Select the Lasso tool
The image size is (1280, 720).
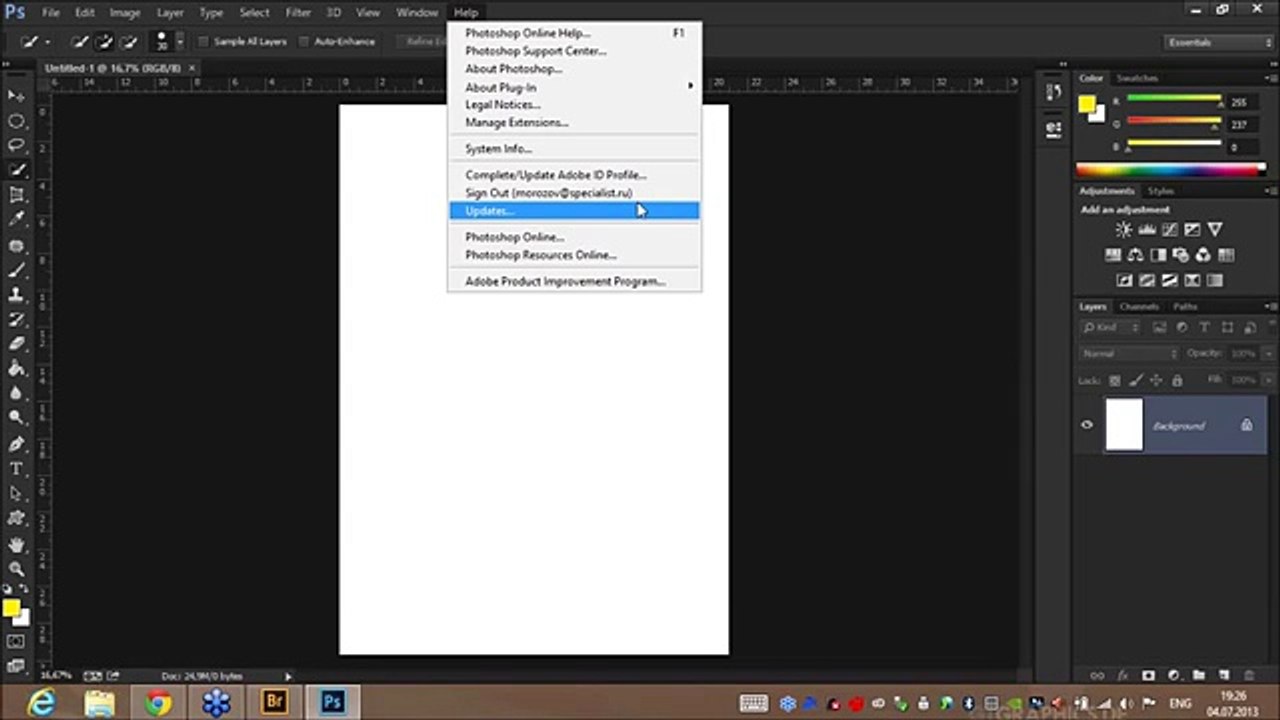[x=16, y=146]
